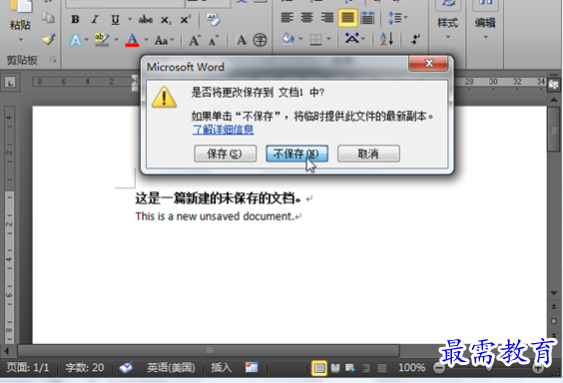Open font color dropdown arrow
The width and height of the screenshot is (563, 383).
pos(146,39)
